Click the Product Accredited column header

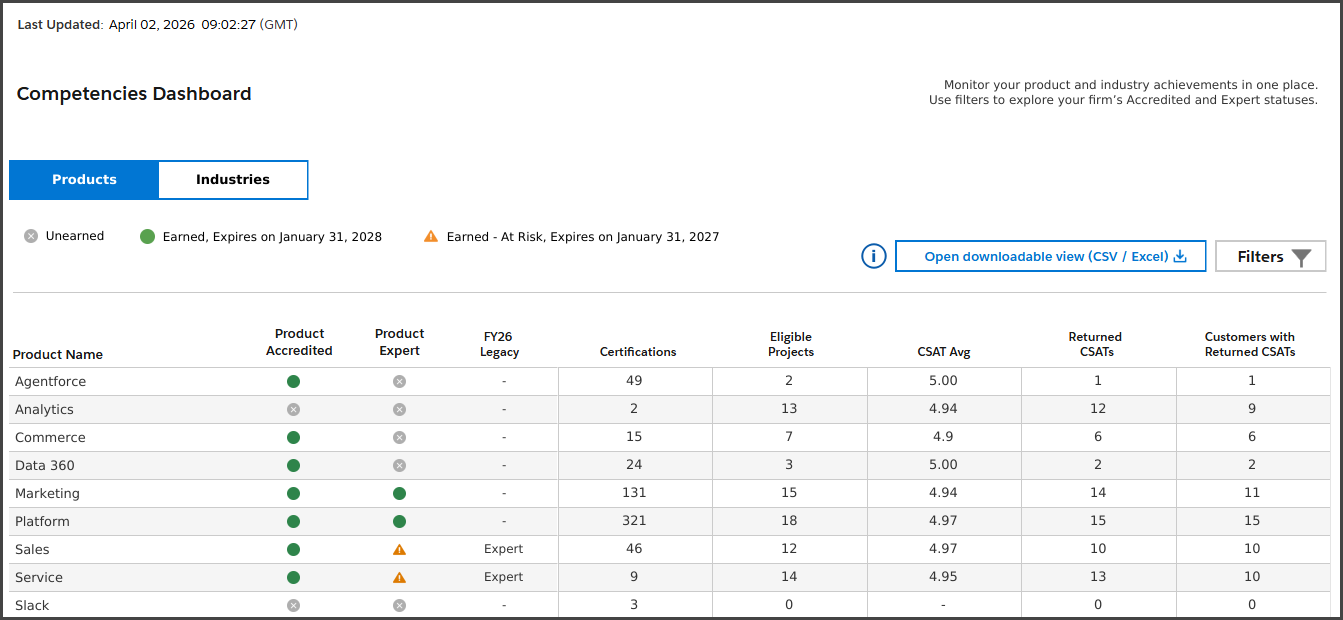(299, 342)
